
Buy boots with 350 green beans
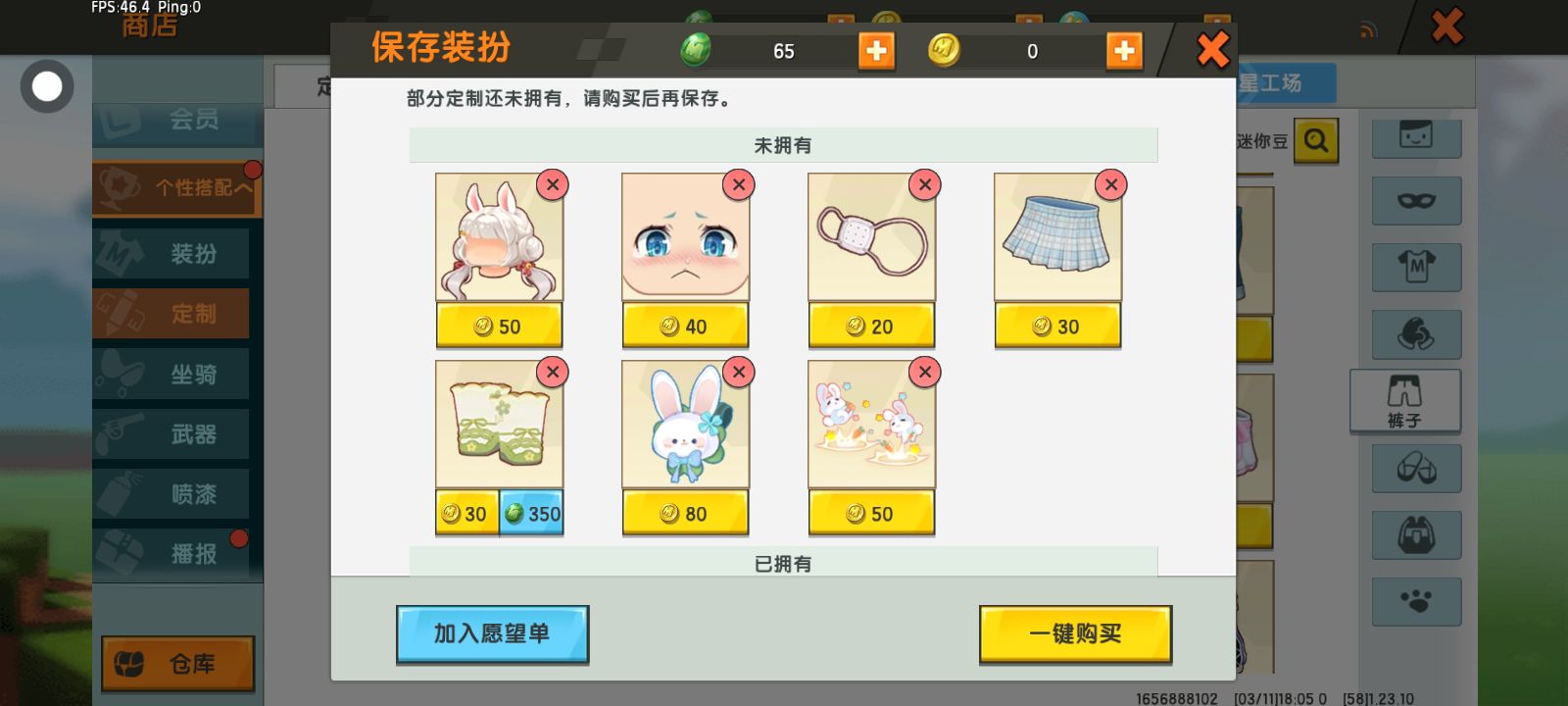[532, 514]
